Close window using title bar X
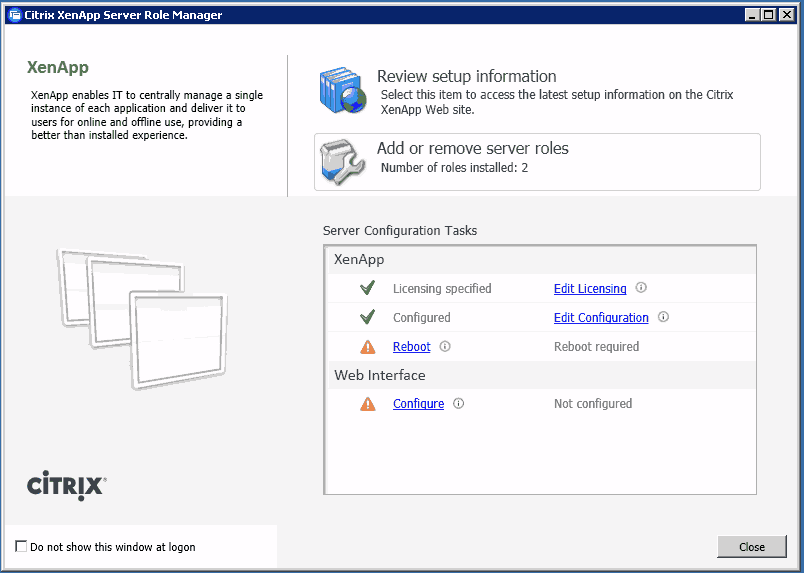The image size is (804, 573). pos(786,15)
